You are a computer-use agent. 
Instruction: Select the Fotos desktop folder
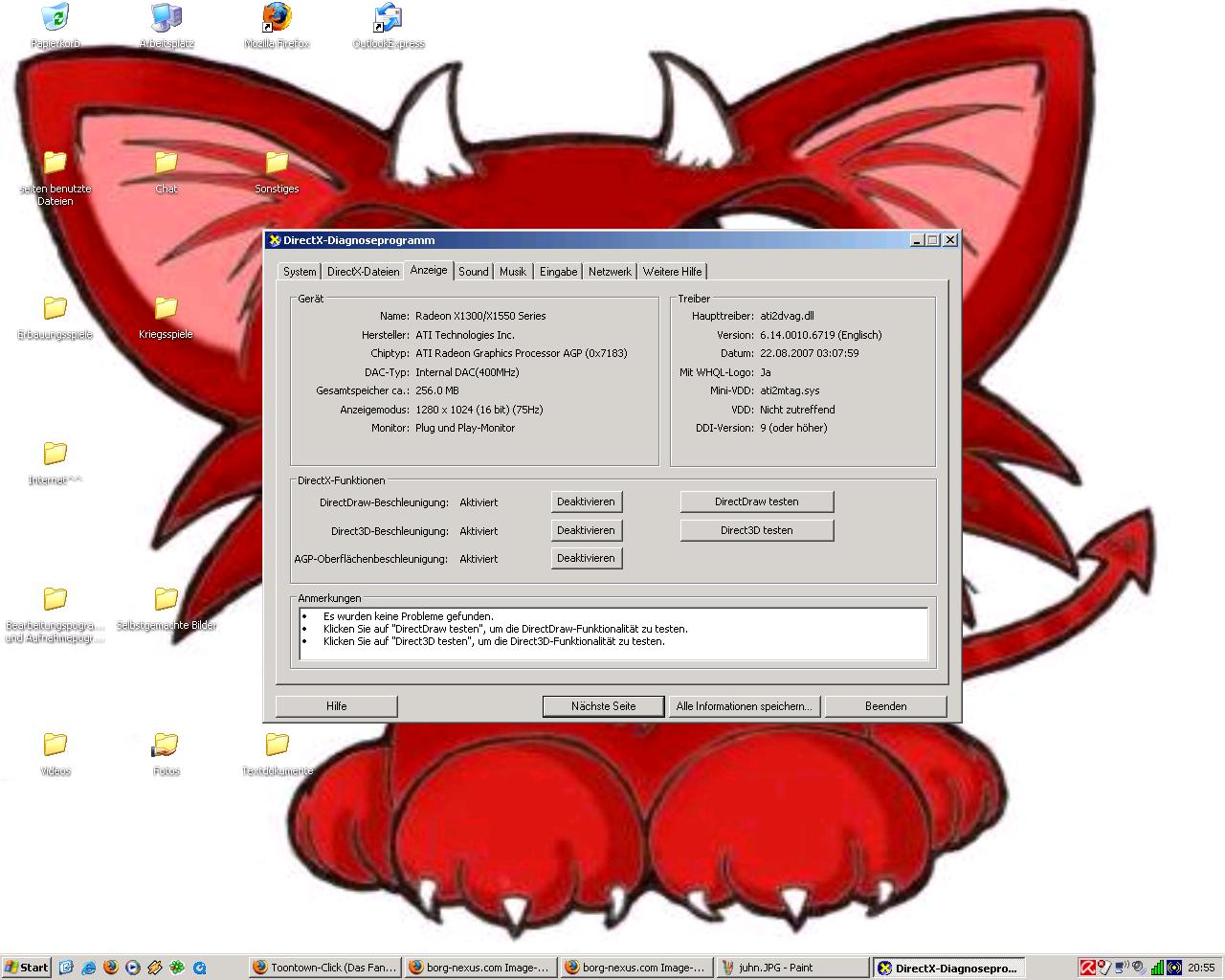(x=167, y=754)
